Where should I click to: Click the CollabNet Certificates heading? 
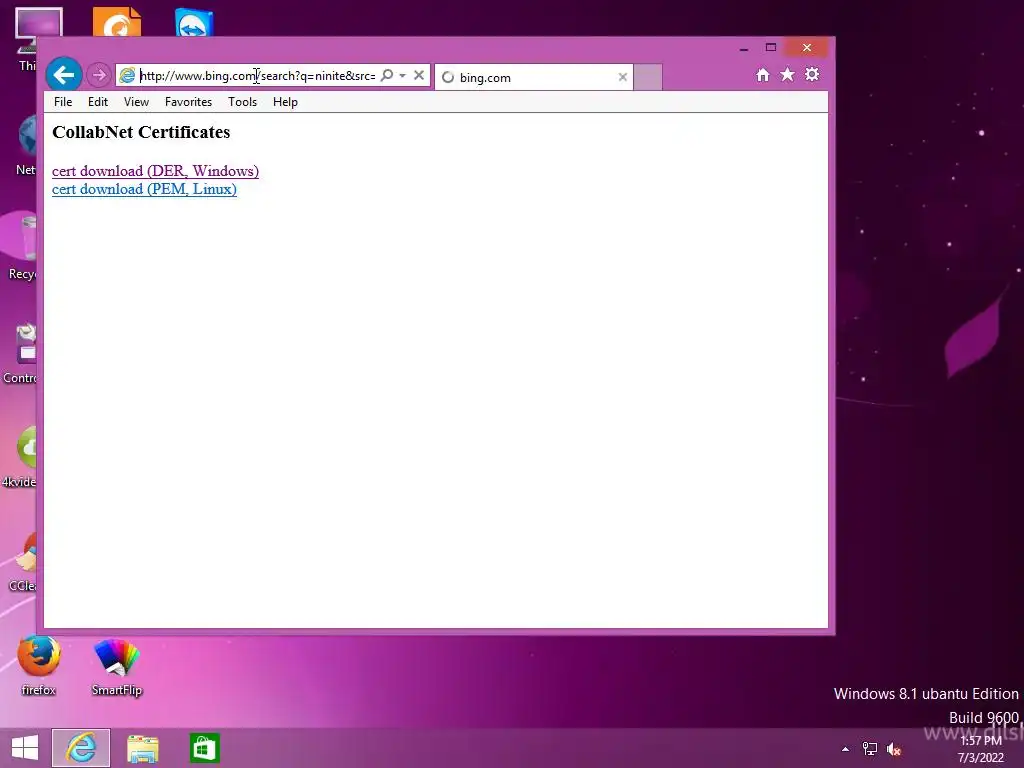pyautogui.click(x=141, y=132)
